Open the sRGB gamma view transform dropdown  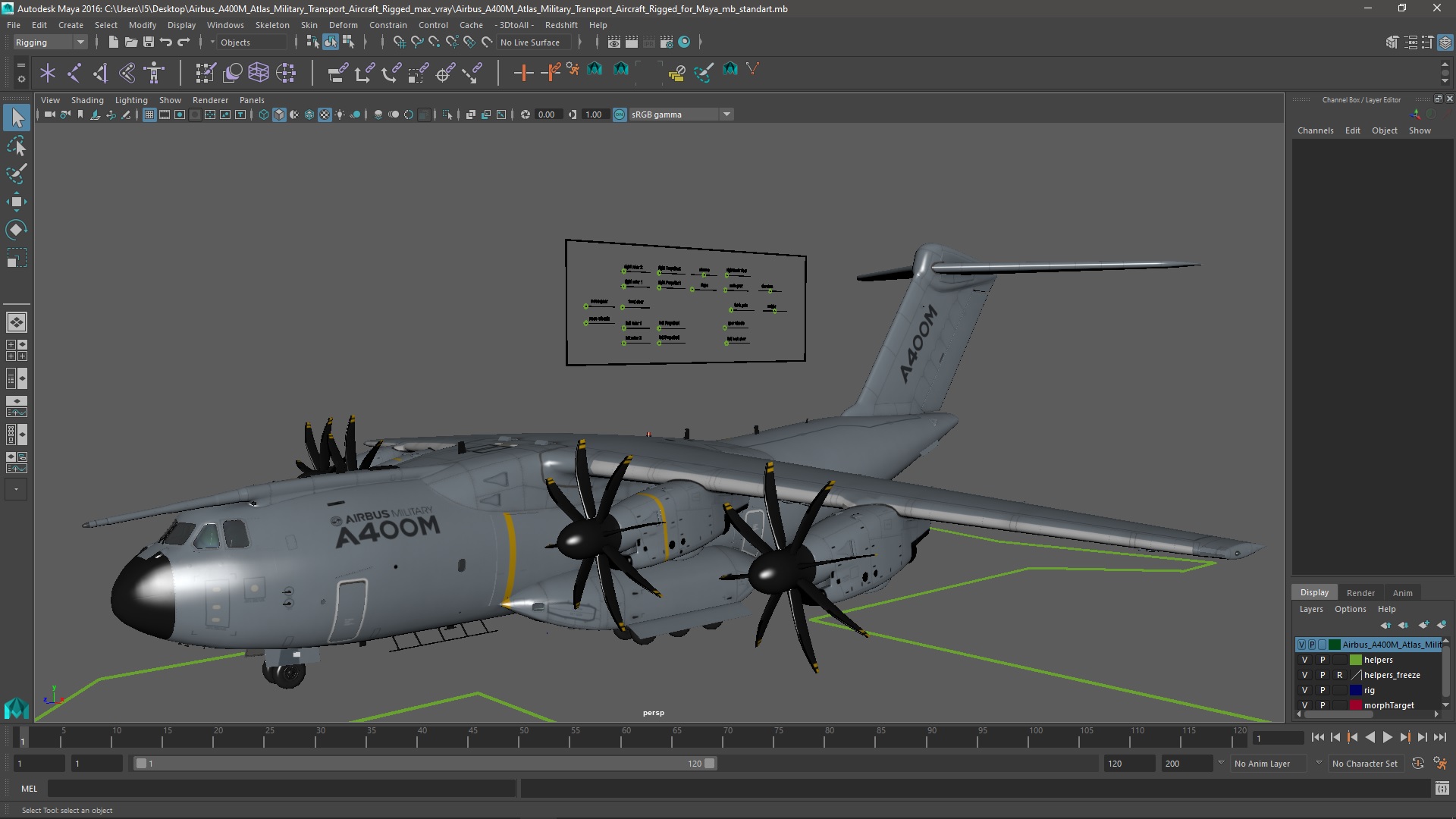click(680, 115)
